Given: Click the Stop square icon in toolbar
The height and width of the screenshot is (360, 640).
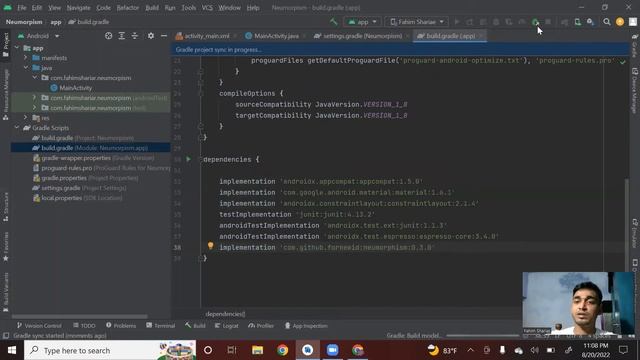Looking at the screenshot, I should pos(548,22).
